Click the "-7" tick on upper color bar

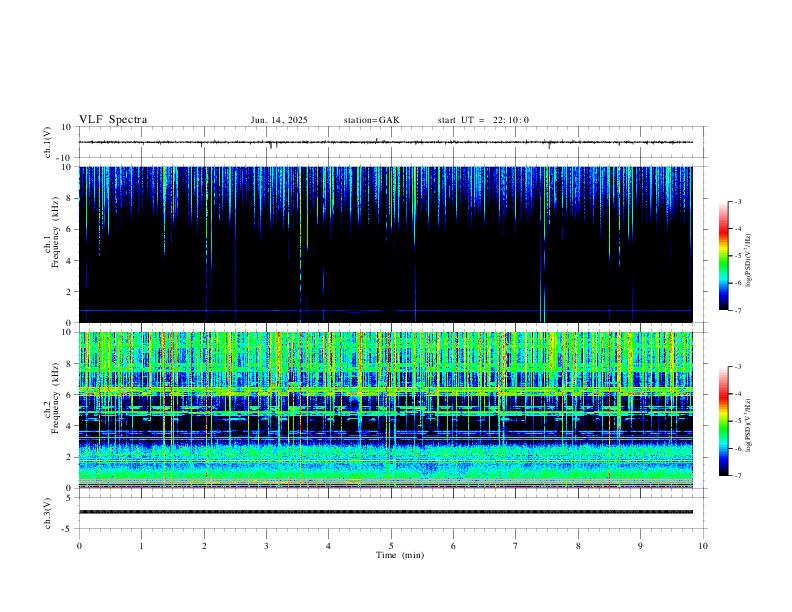tap(737, 310)
